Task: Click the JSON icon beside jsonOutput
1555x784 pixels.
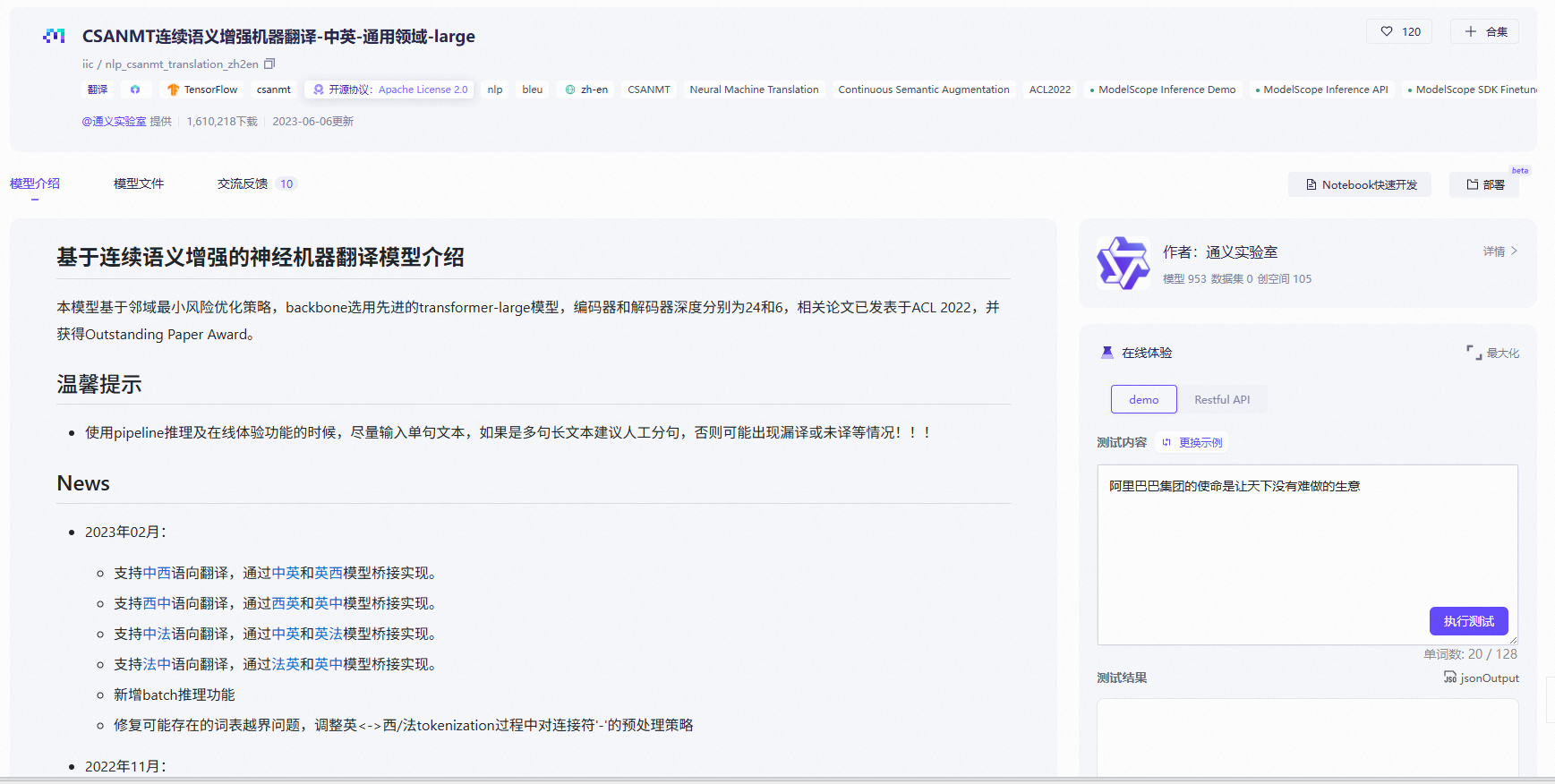Action: click(x=1450, y=677)
